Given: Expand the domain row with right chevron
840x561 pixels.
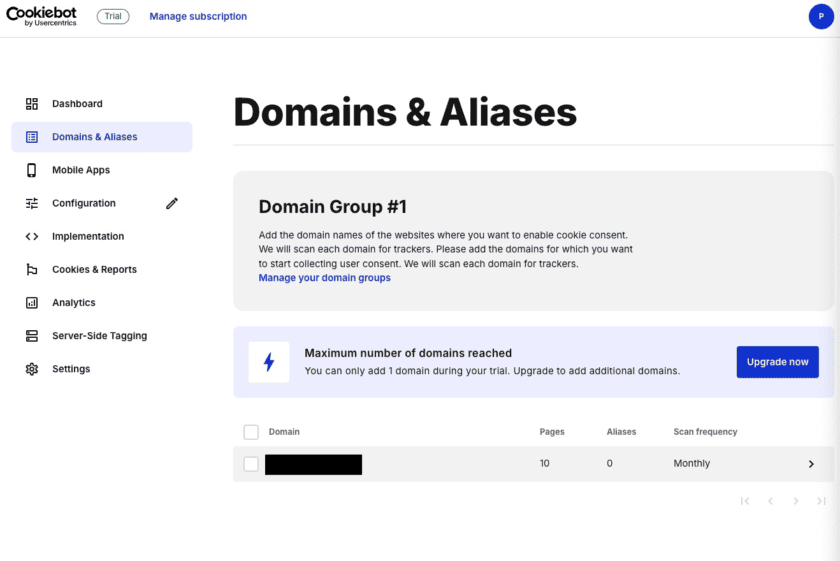Looking at the screenshot, I should tap(811, 464).
